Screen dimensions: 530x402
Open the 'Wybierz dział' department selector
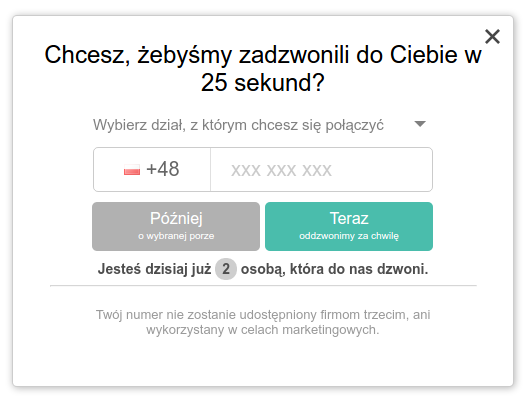tap(260, 125)
